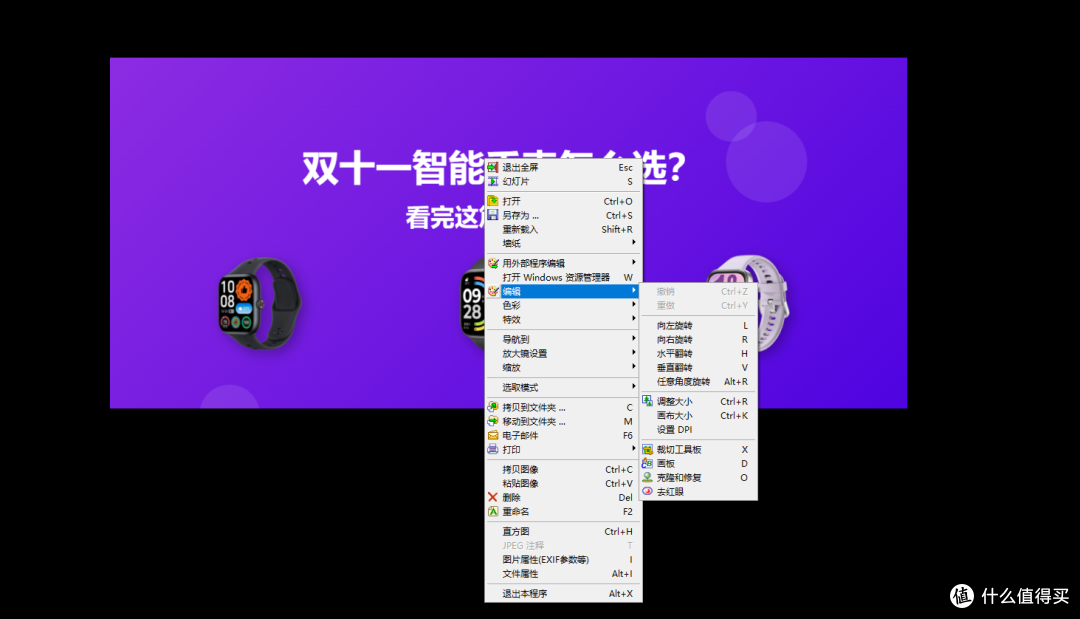
Task: Choose 退出本程序 to exit the program
Action: [563, 594]
